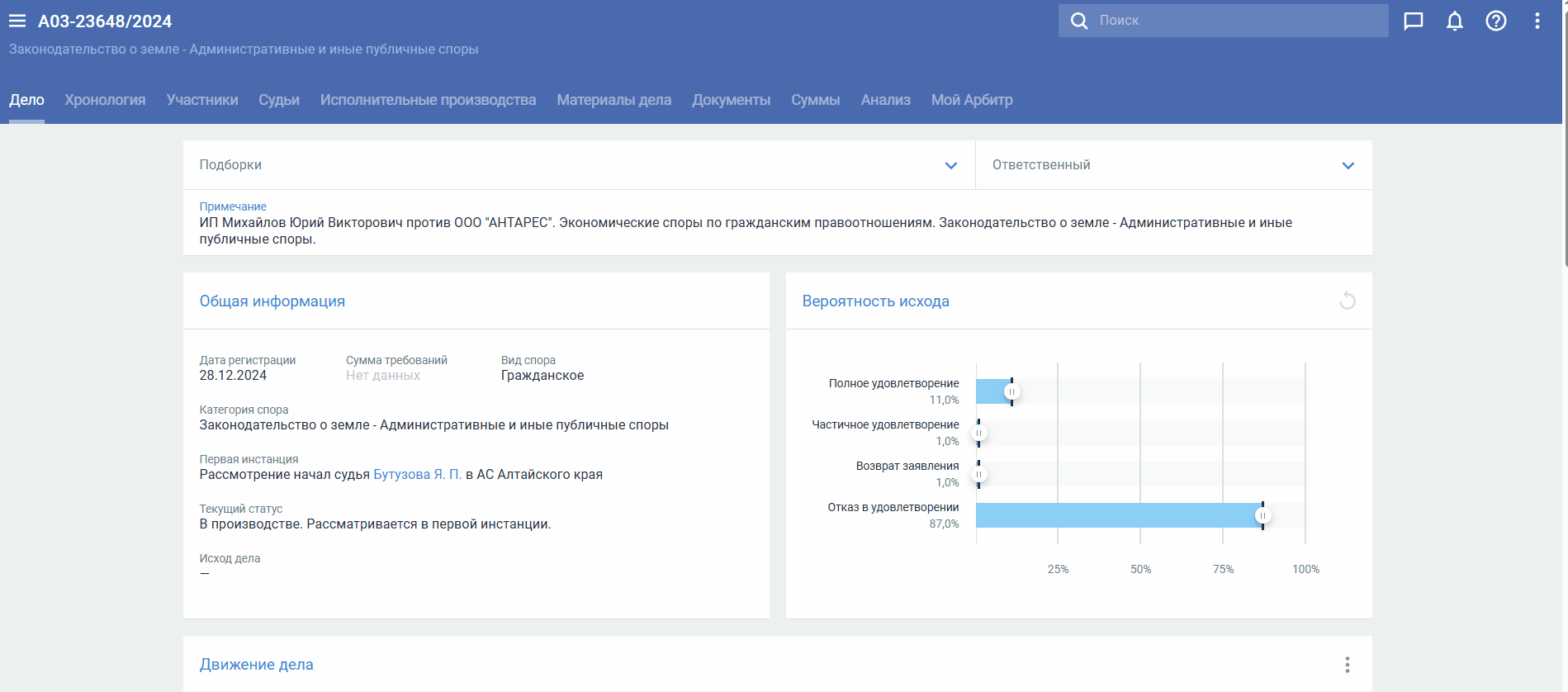
Task: Switch to the Хронология tab
Action: pos(105,100)
